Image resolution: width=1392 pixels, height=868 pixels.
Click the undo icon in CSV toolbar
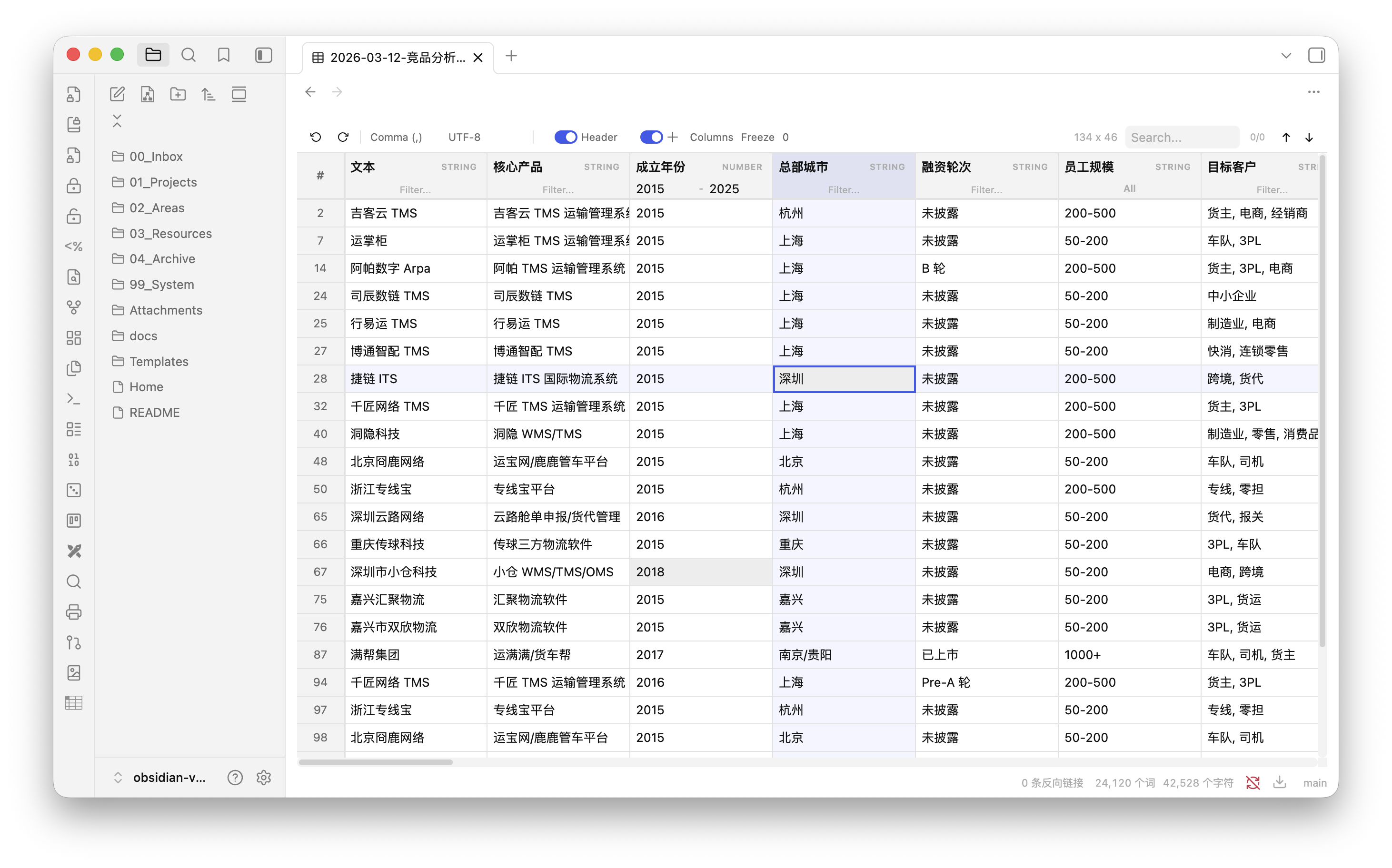(x=315, y=137)
